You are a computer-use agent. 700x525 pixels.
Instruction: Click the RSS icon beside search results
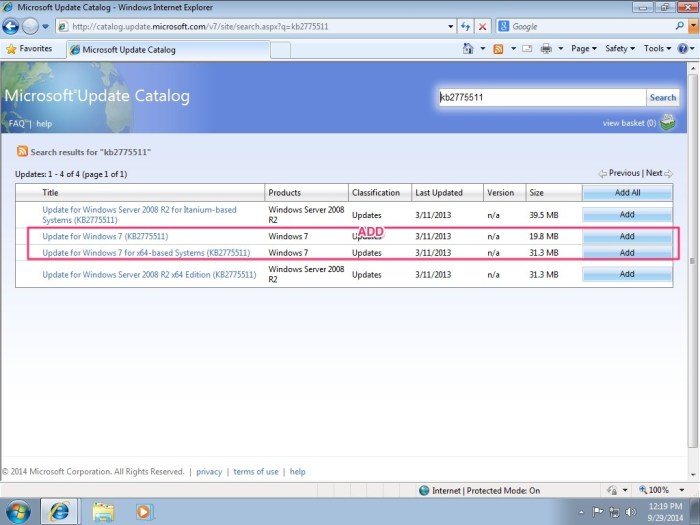coord(22,151)
